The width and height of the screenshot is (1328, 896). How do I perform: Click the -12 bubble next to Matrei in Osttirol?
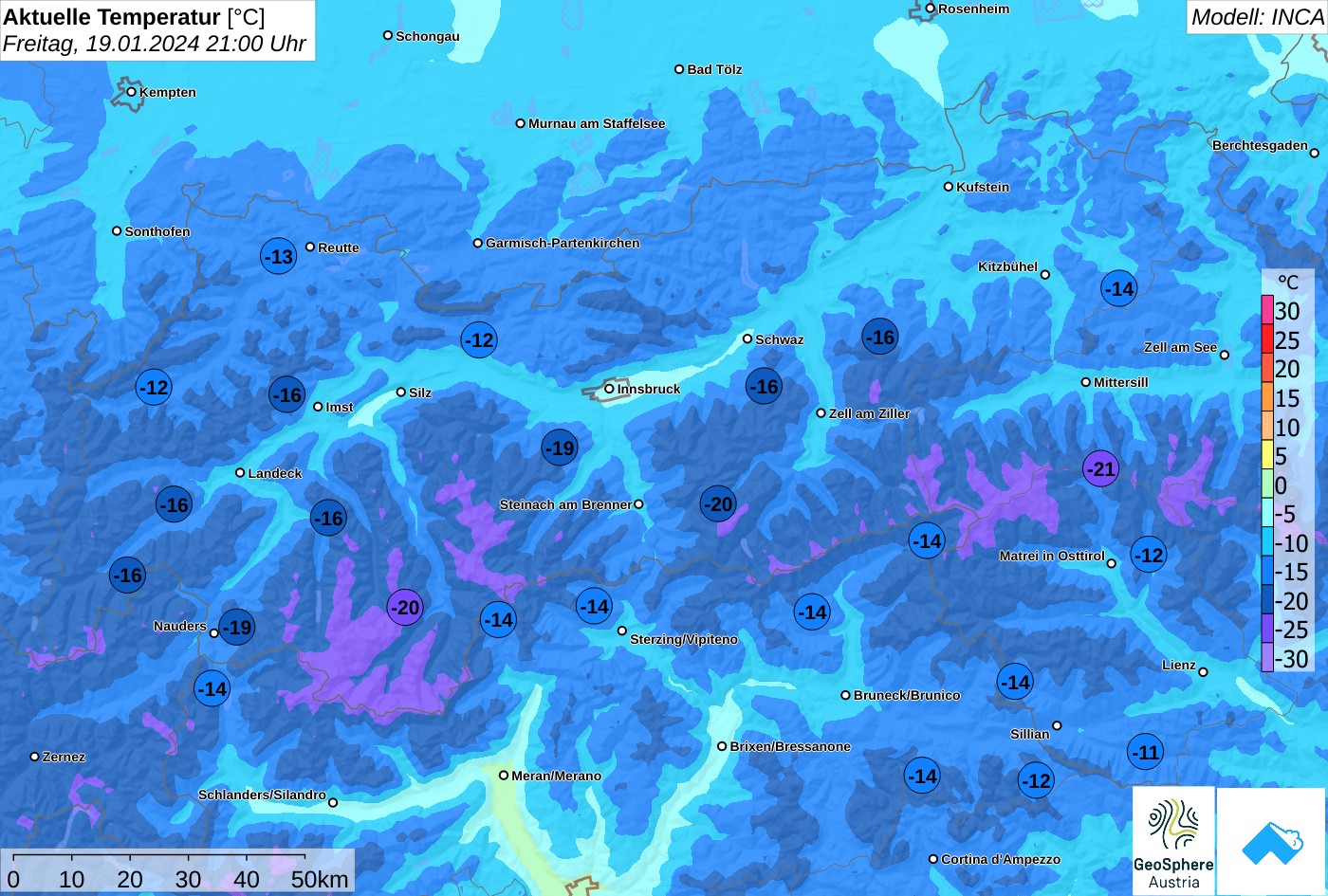pos(1148,555)
